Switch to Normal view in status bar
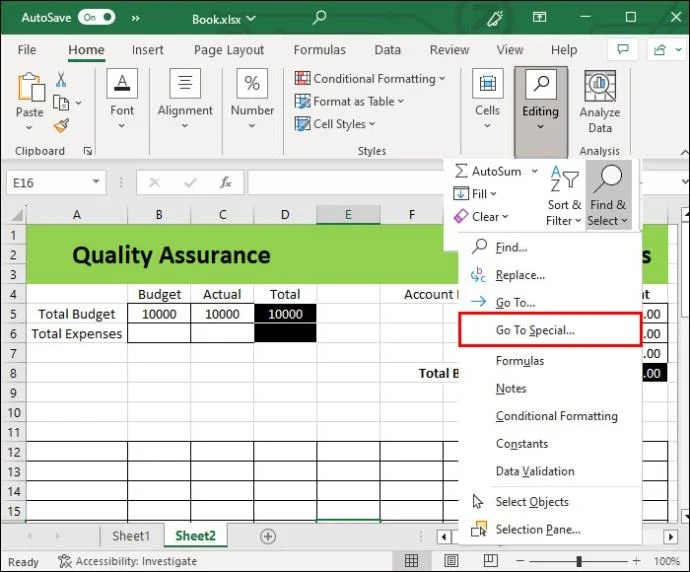The height and width of the screenshot is (572, 690). [411, 562]
